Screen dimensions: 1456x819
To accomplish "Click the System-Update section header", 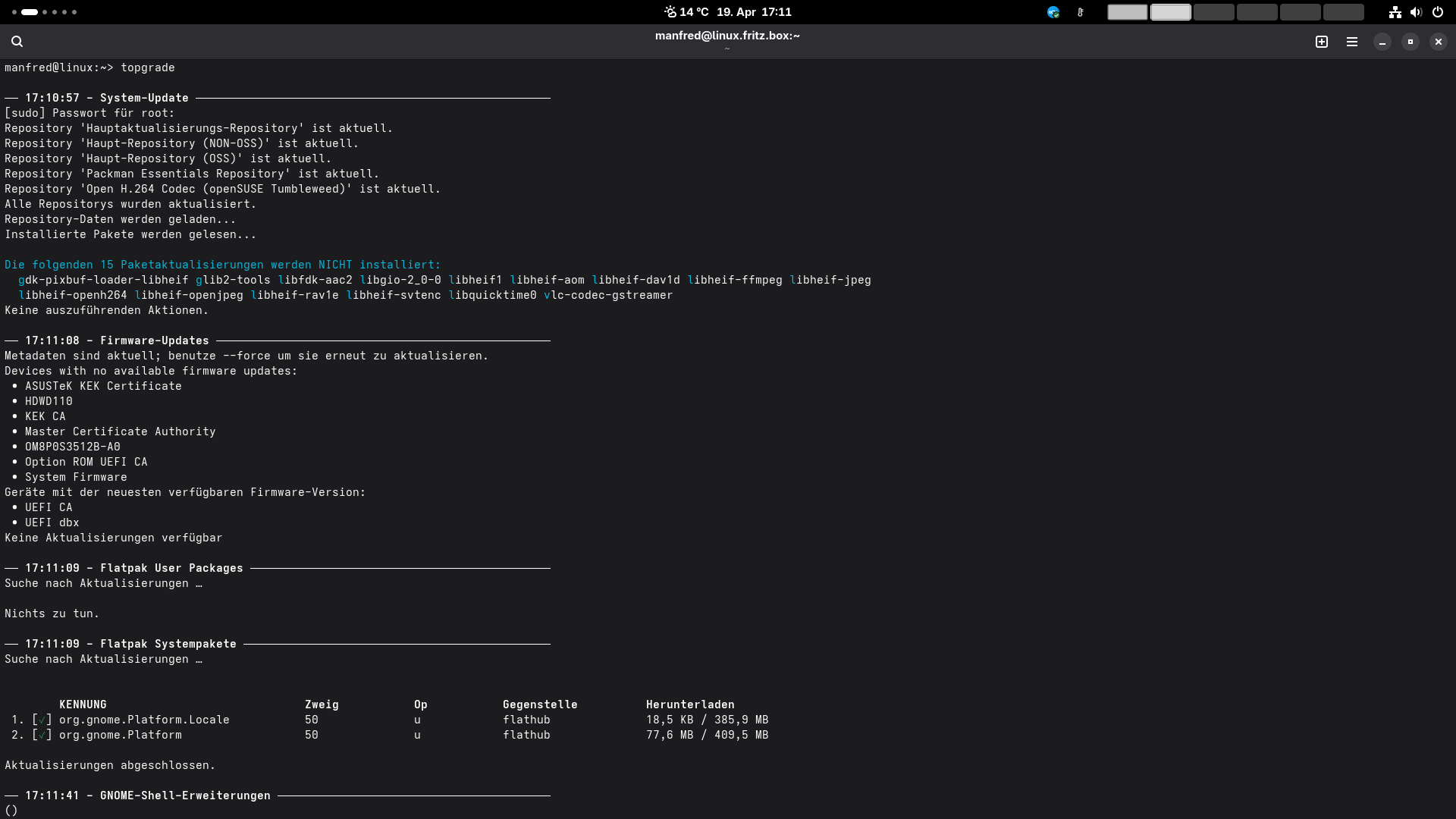I will 144,98.
